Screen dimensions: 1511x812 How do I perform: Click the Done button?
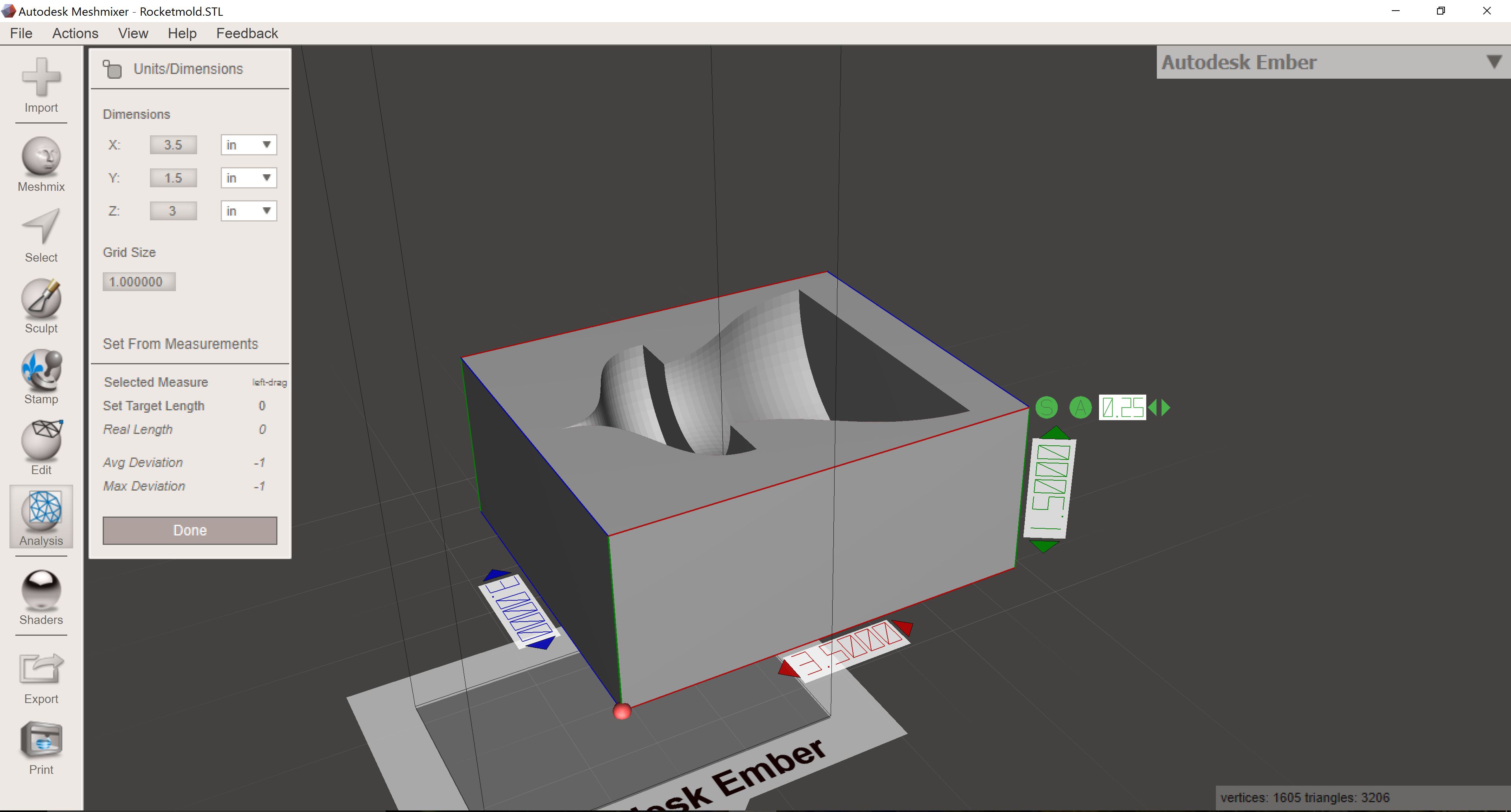tap(190, 530)
